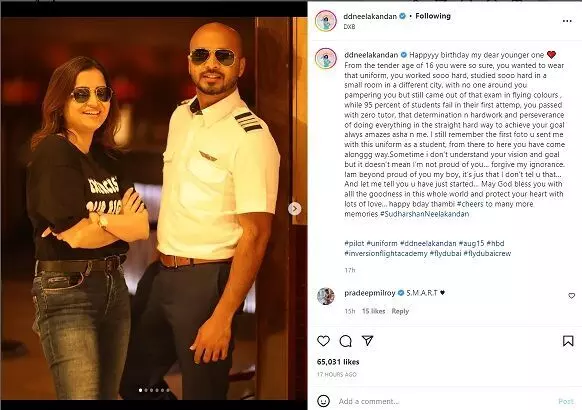Open the three-dot more options menu
582x410 pixels.
567,21
